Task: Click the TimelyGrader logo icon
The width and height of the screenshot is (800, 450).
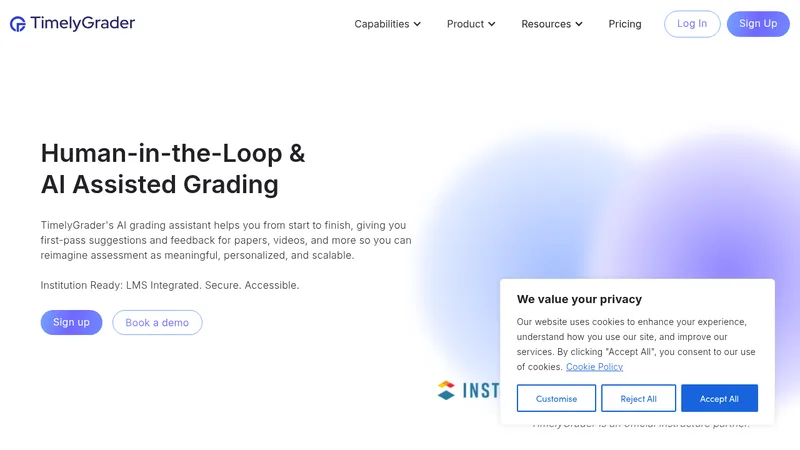Action: click(18, 24)
